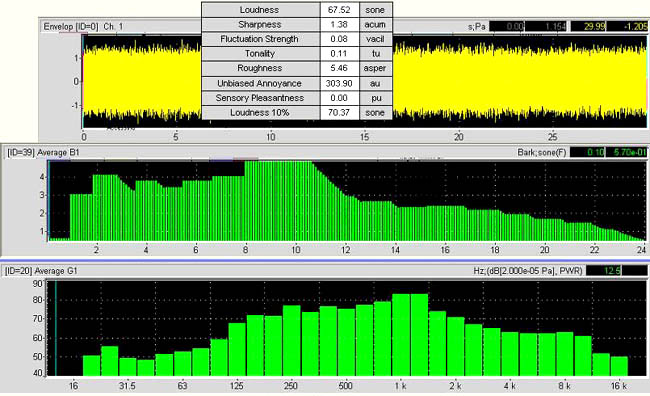Click the 12.5 Hz frequency readout field
The height and width of the screenshot is (396, 650).
coord(605,271)
